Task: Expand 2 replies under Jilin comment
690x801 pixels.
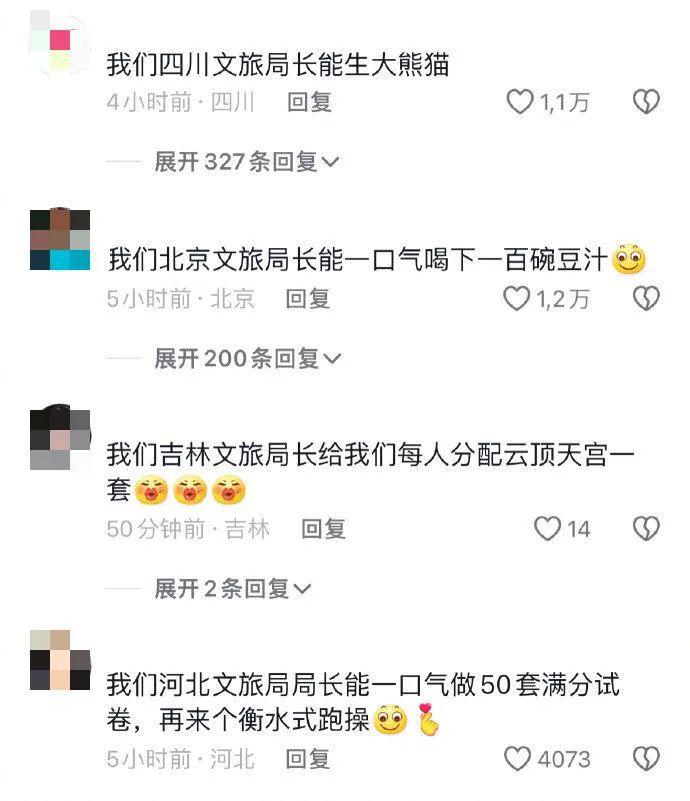Action: click(232, 588)
